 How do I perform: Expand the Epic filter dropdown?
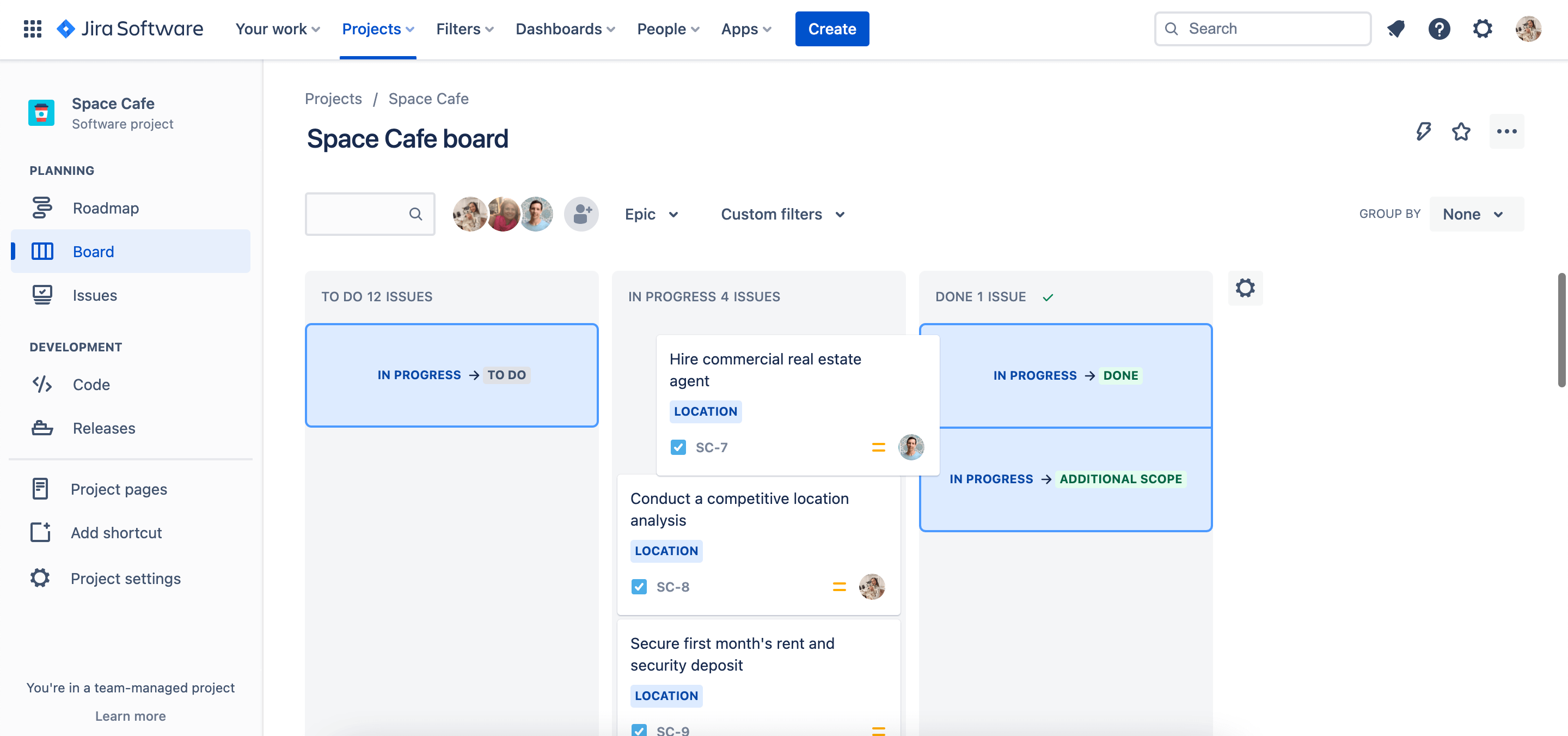pyautogui.click(x=652, y=213)
